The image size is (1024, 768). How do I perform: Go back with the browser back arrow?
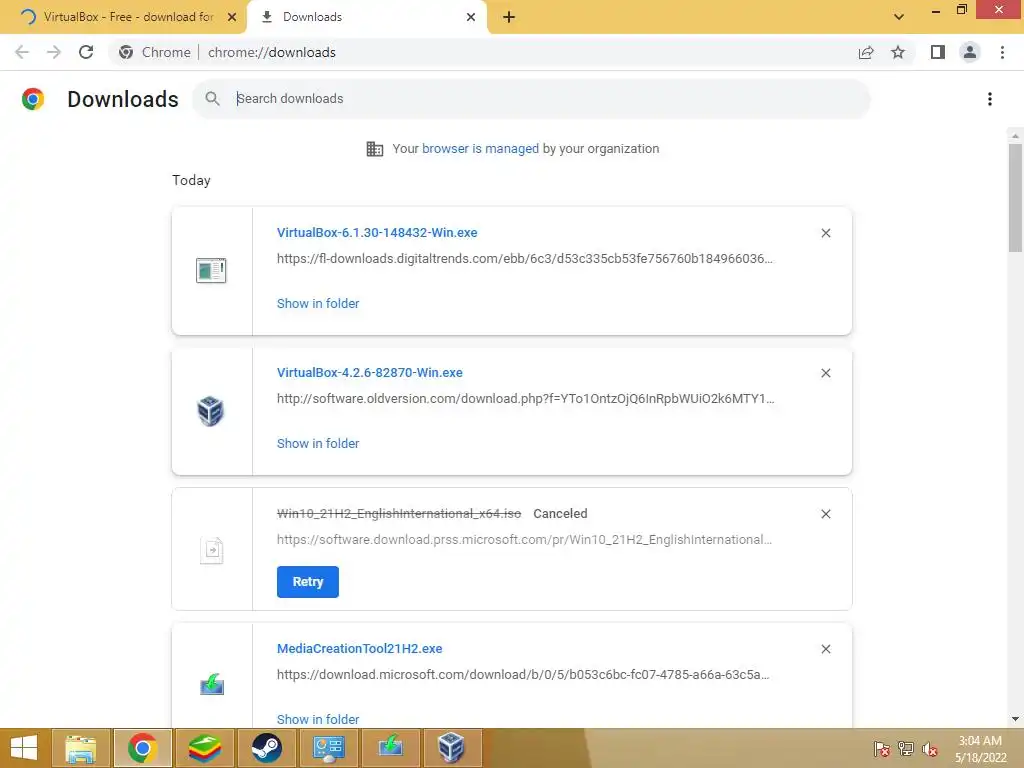[x=22, y=52]
